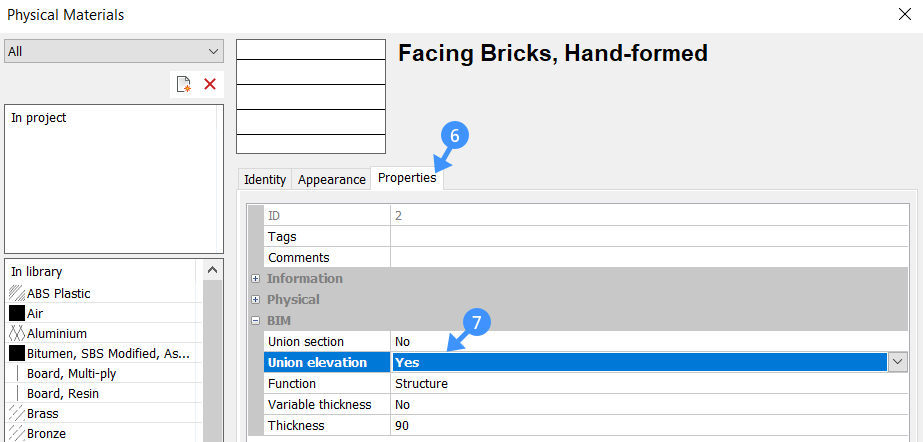The image size is (923, 442).
Task: Click the red delete material icon
Action: click(210, 84)
